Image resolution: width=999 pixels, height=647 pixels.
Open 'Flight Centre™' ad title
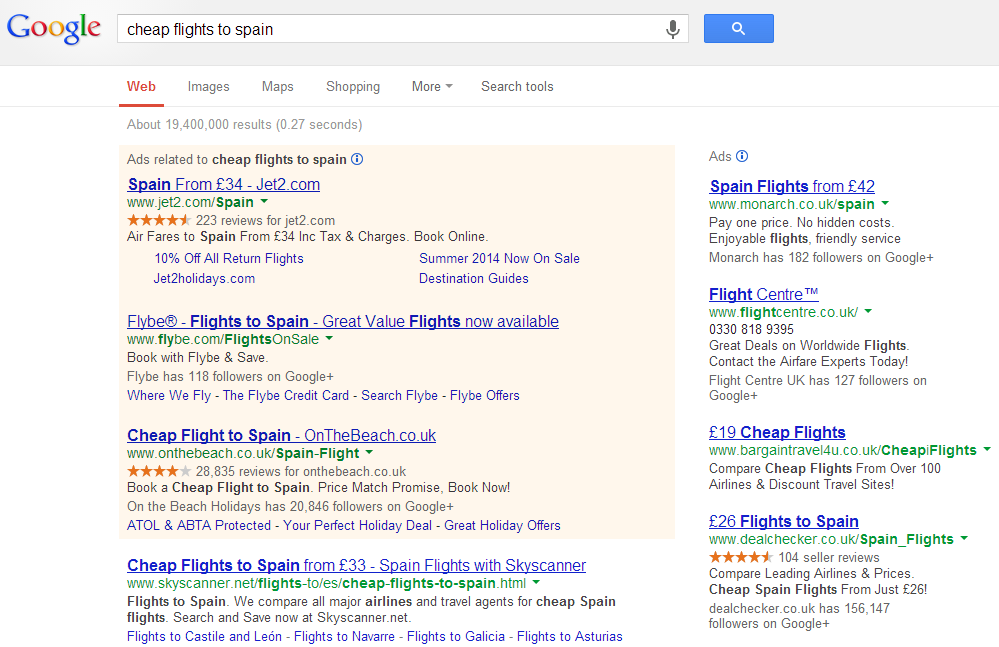tap(763, 294)
